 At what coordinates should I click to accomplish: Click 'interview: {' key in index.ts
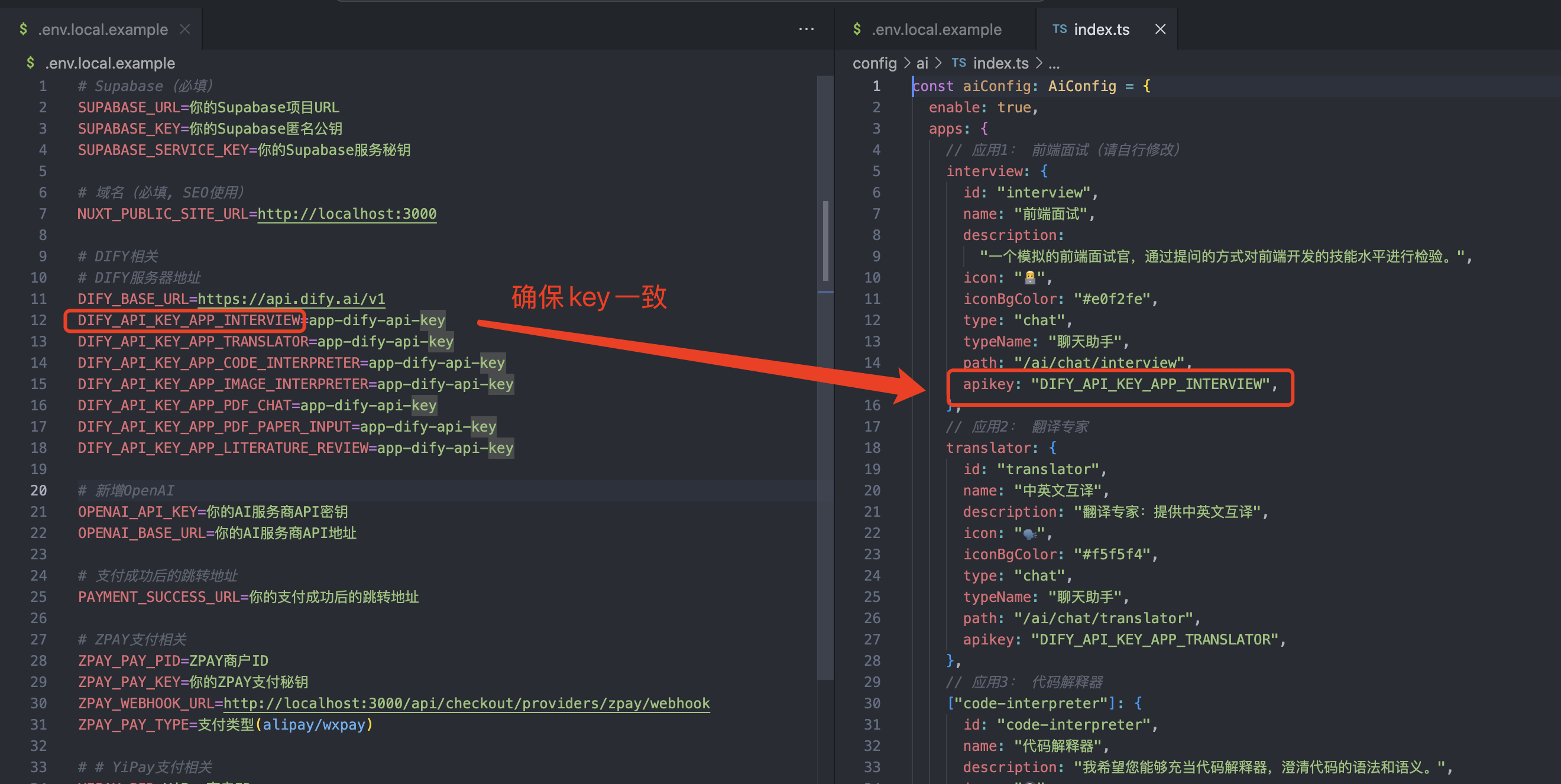tap(997, 171)
